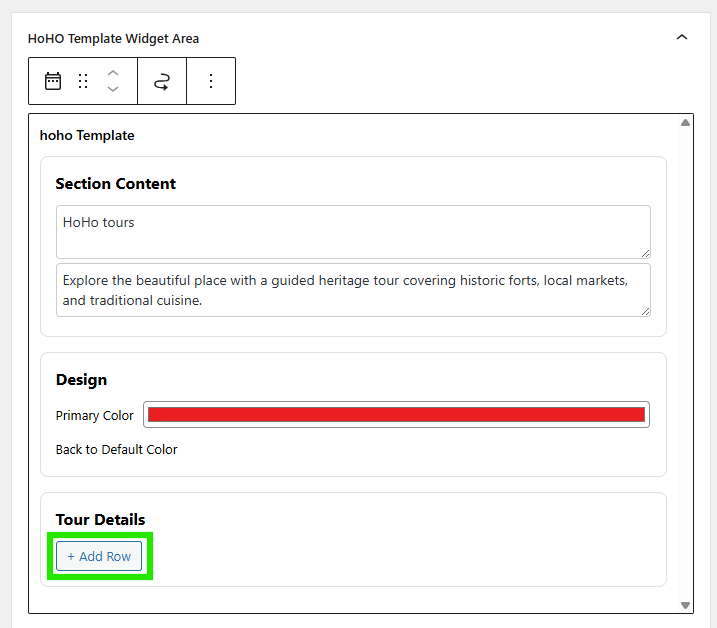Click the resize grip of the description textarea
This screenshot has height=628, width=717.
click(x=645, y=311)
